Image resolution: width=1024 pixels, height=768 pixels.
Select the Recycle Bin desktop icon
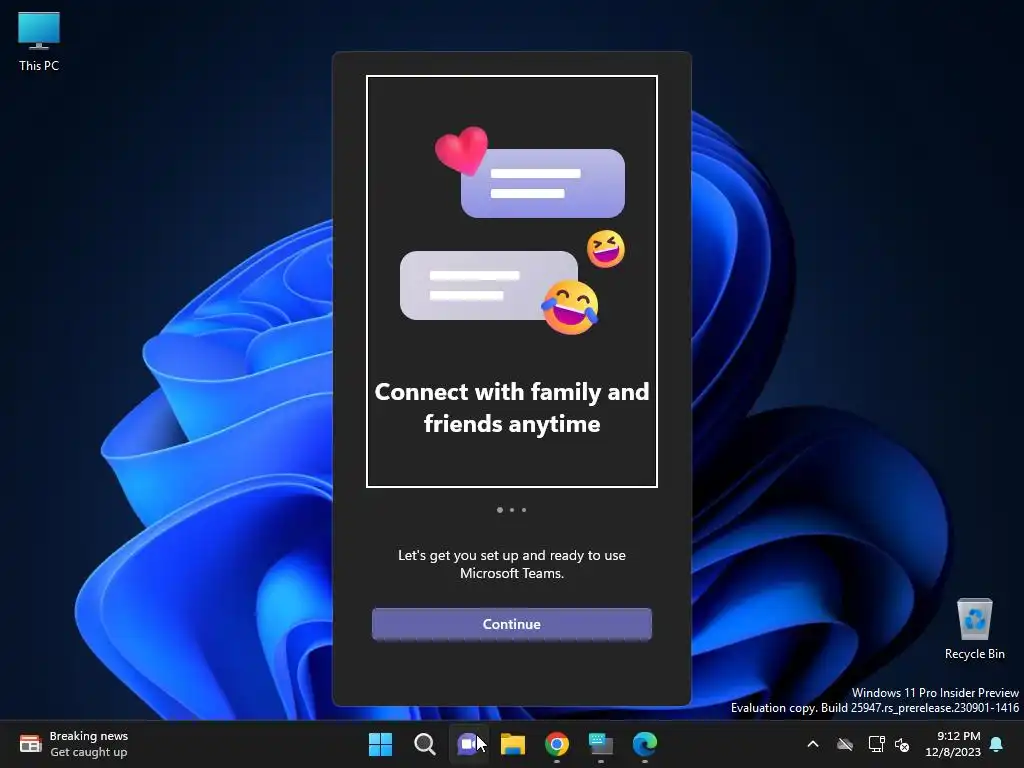(x=974, y=629)
